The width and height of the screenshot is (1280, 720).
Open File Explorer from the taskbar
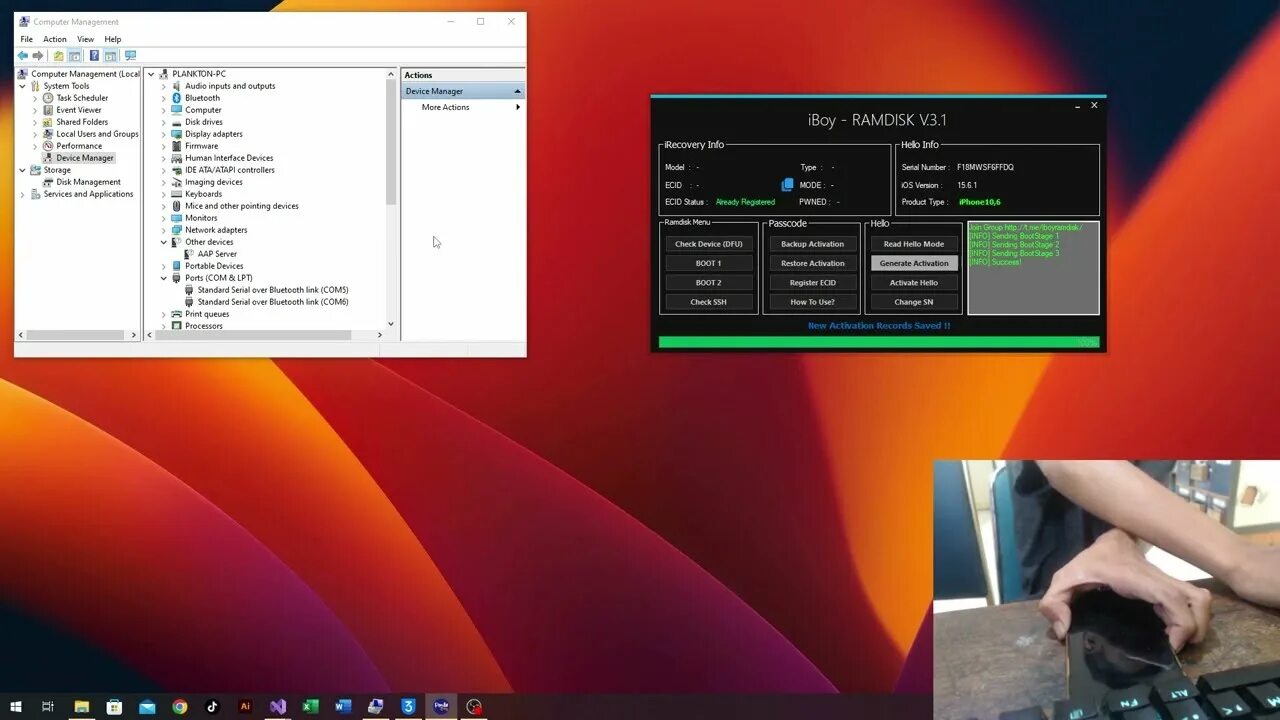82,706
